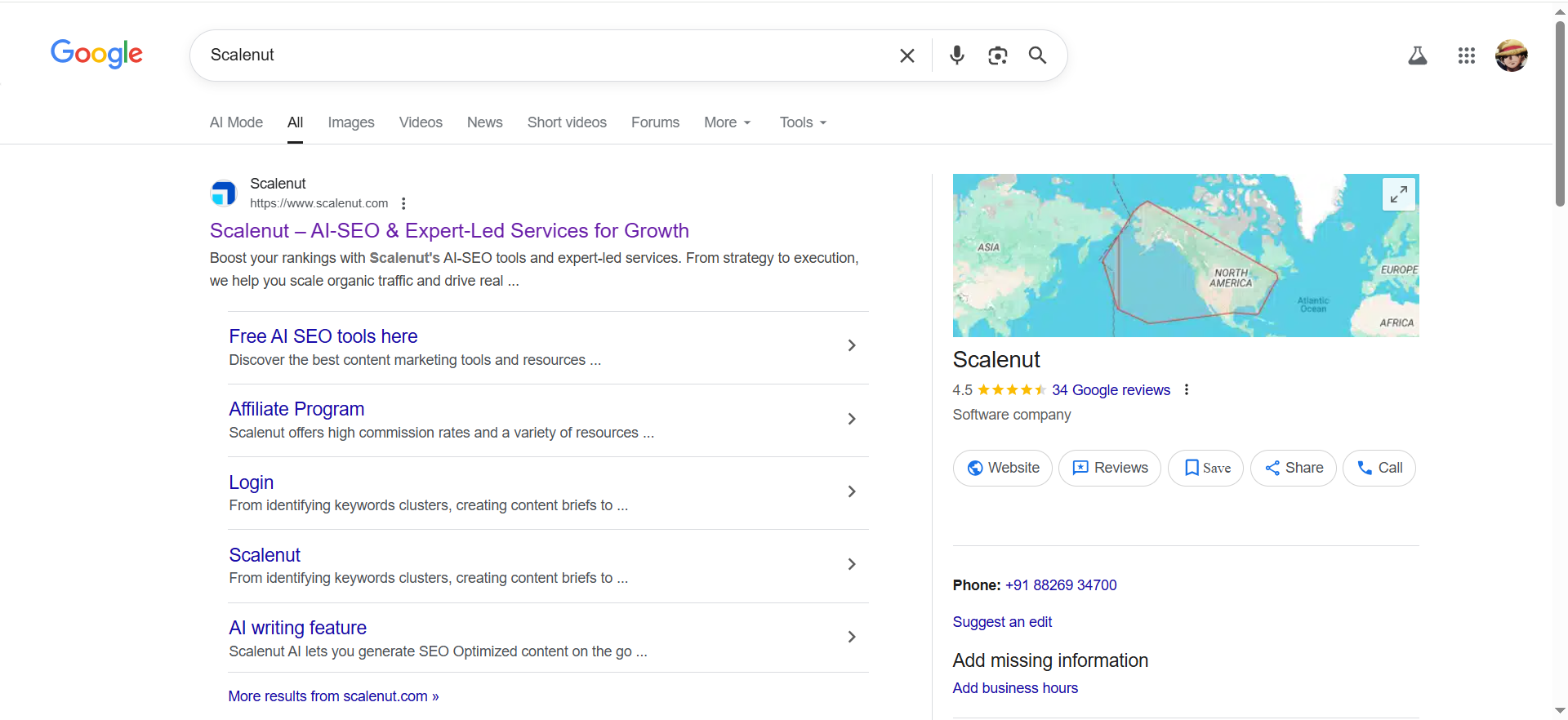This screenshot has height=720, width=1568.
Task: Open the Tools dropdown
Action: [803, 122]
